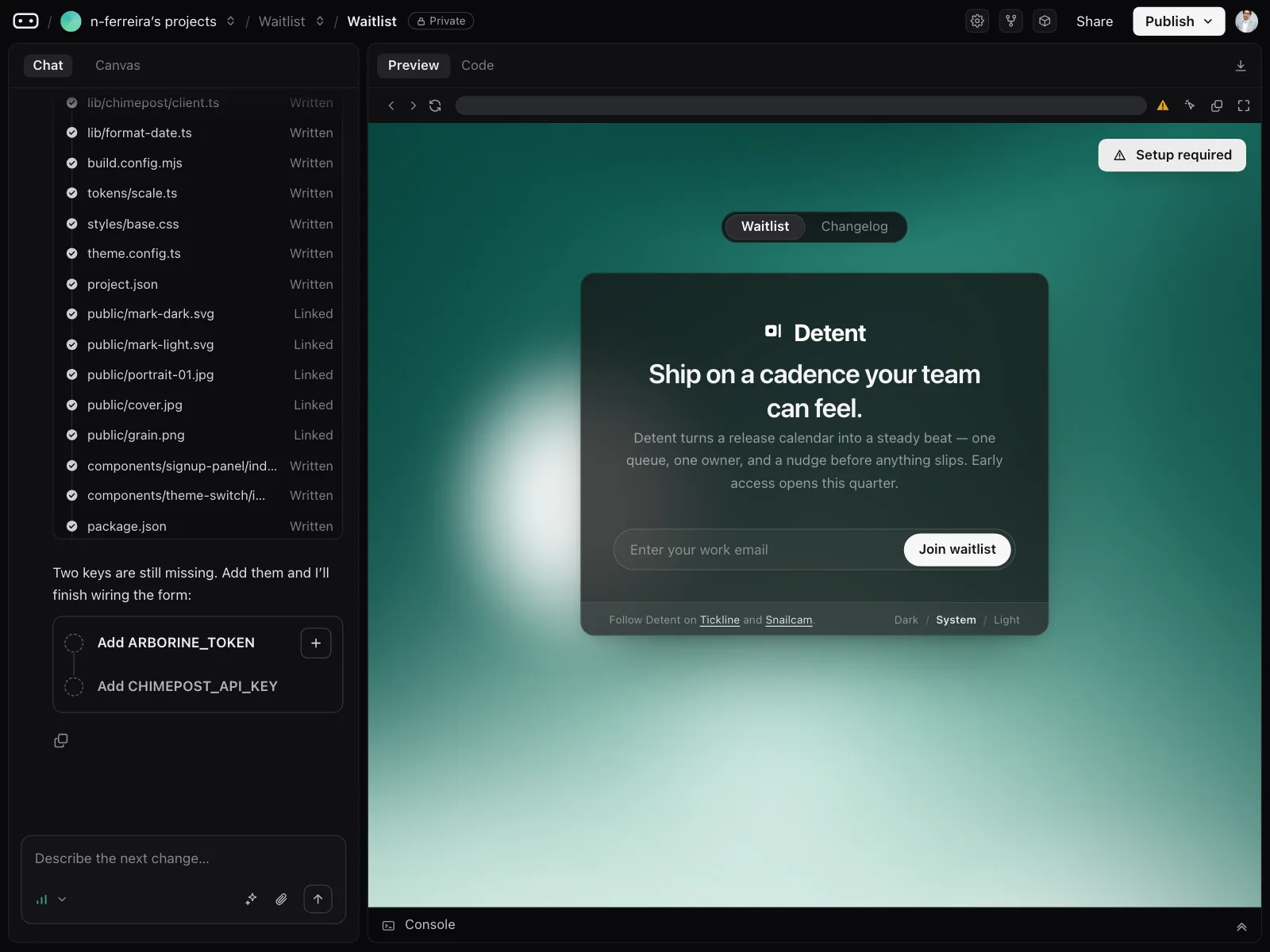The image size is (1270, 952).
Task: Click the lib/format-date.ts file row
Action: 198,133
